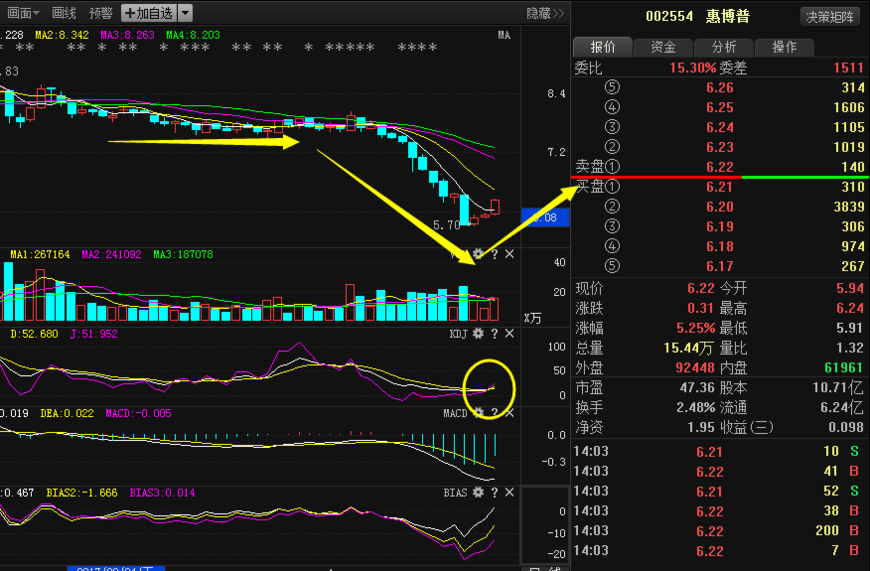
Task: Expand the 加自选 dropdown arrow
Action: [x=185, y=13]
